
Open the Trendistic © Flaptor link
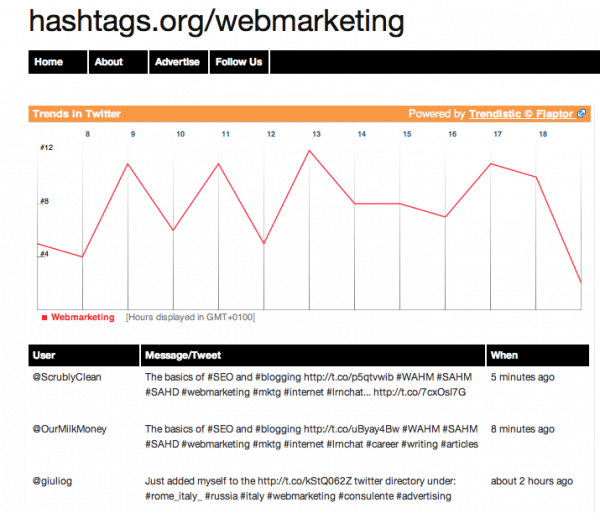point(522,114)
